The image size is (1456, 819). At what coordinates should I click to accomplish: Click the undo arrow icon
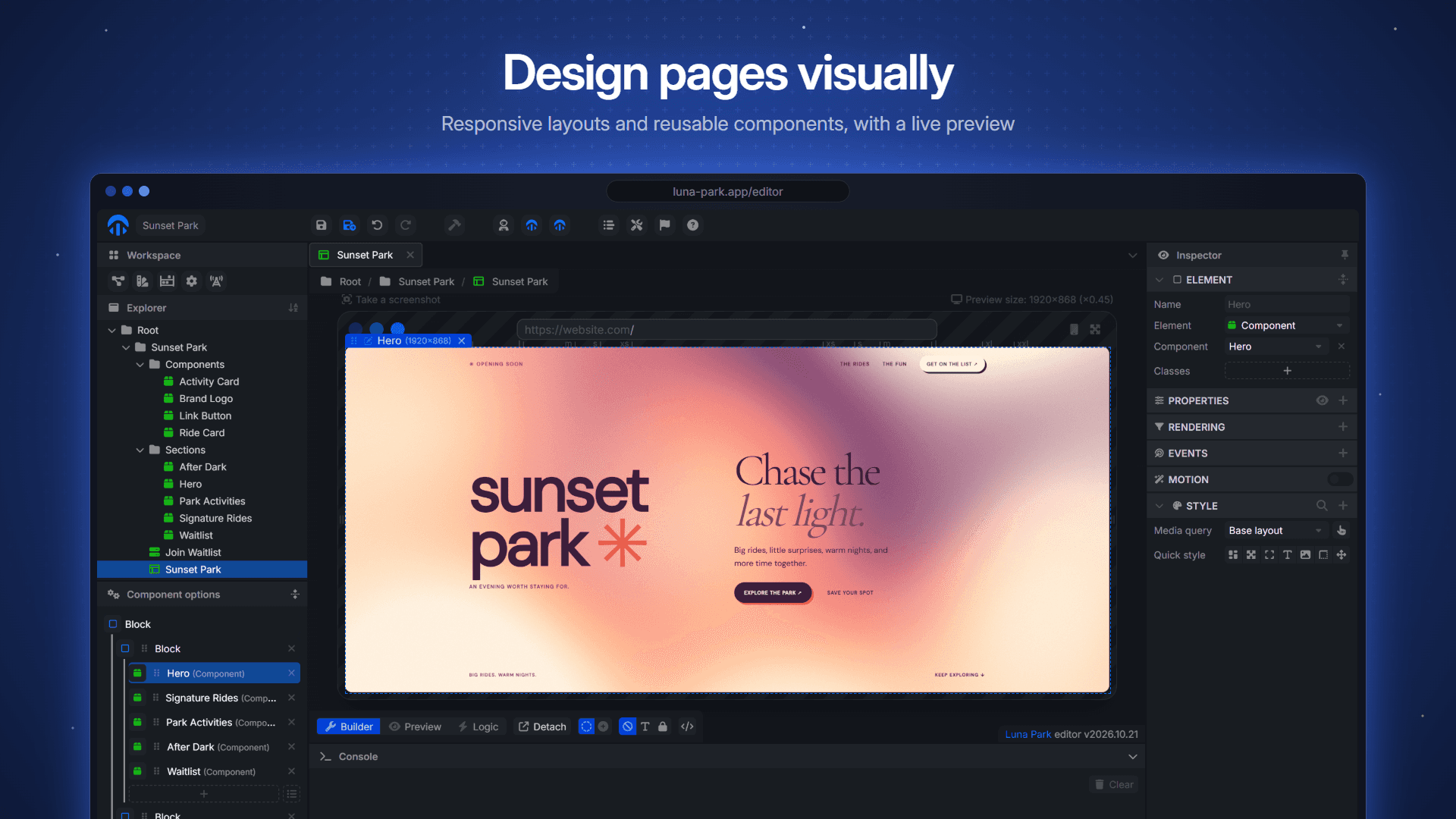point(377,225)
